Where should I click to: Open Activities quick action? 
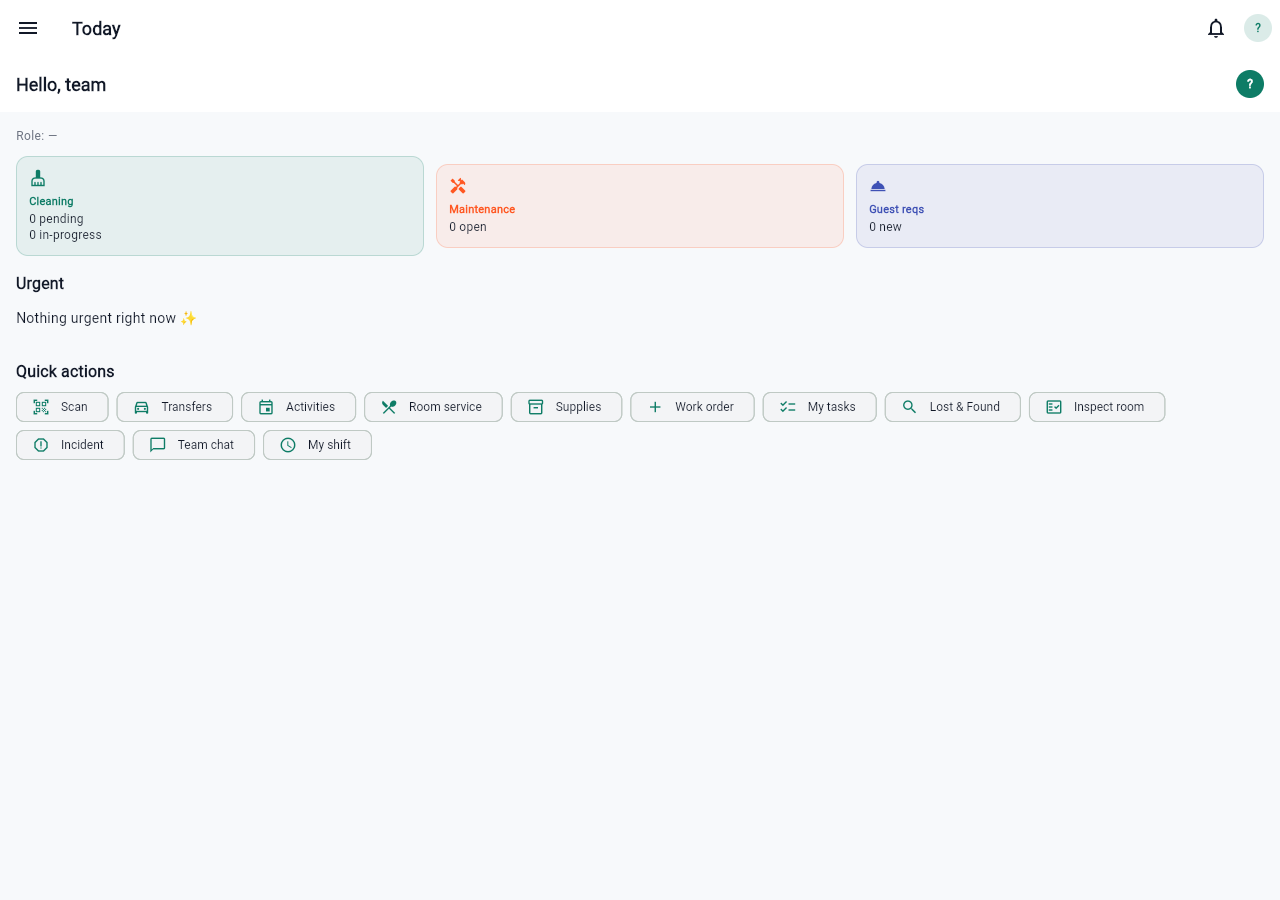pyautogui.click(x=299, y=407)
